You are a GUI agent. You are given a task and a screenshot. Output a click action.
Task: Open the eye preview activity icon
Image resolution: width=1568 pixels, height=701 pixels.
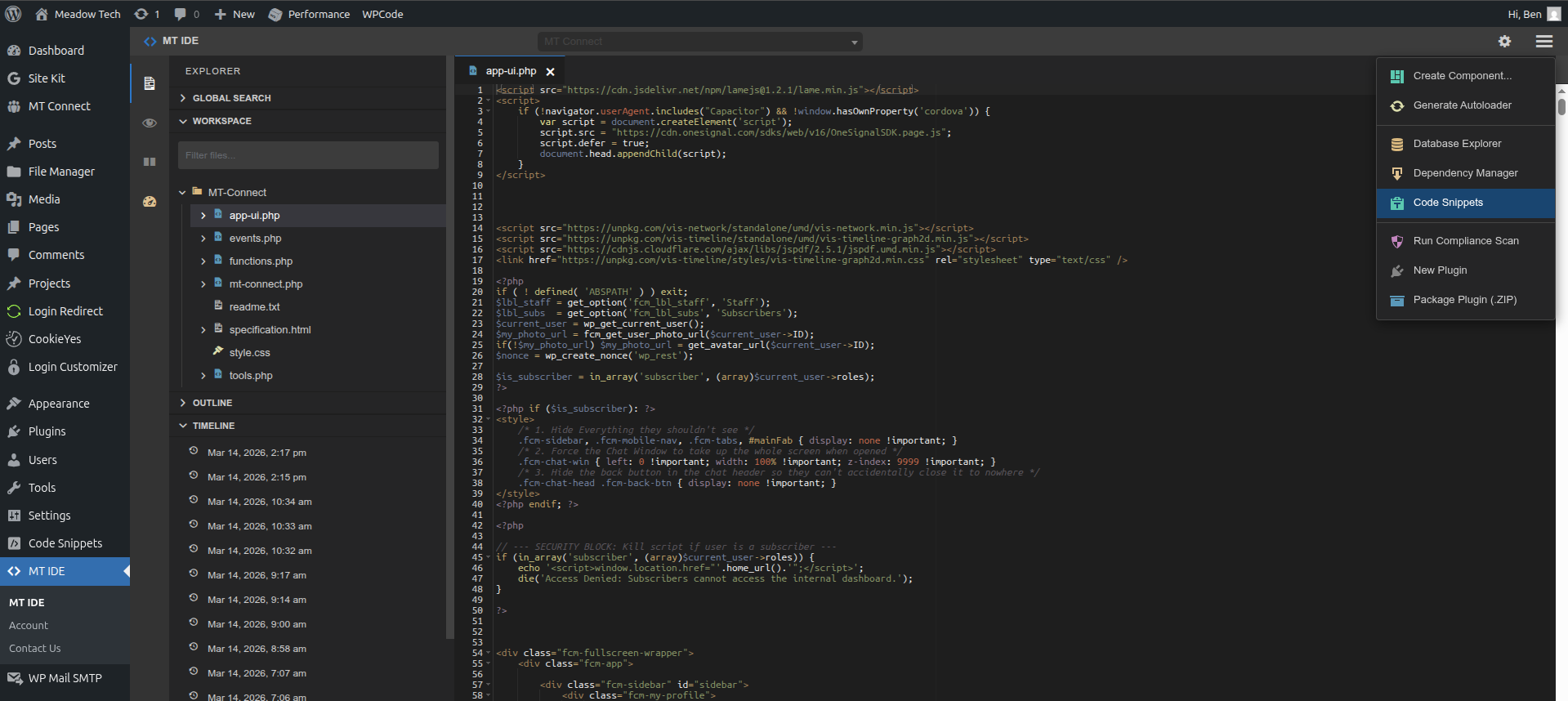(x=150, y=123)
